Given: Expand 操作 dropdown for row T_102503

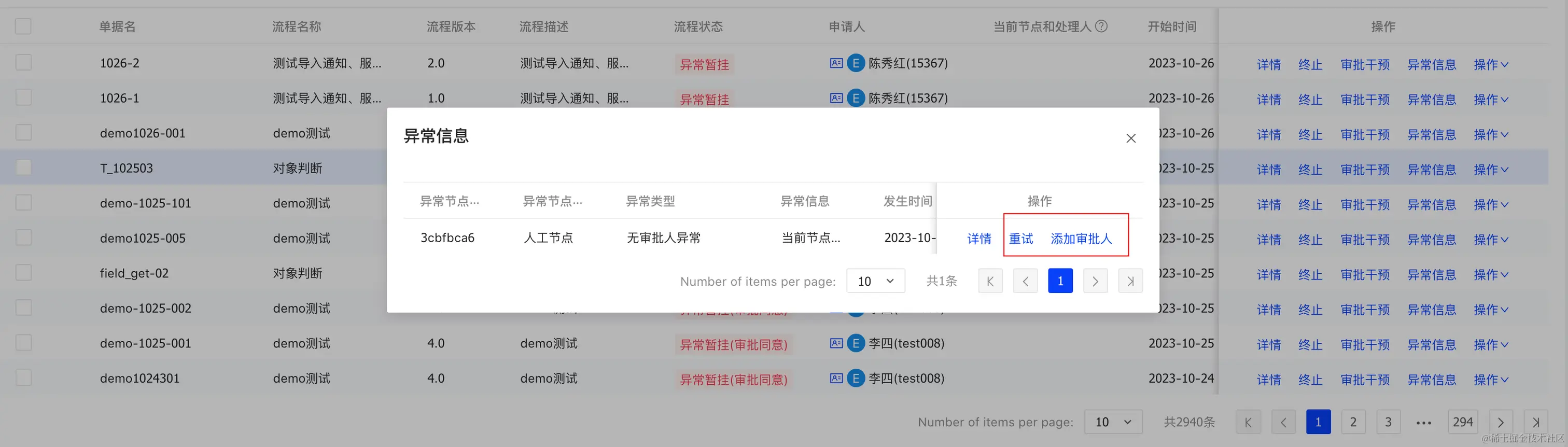Looking at the screenshot, I should tap(1490, 170).
